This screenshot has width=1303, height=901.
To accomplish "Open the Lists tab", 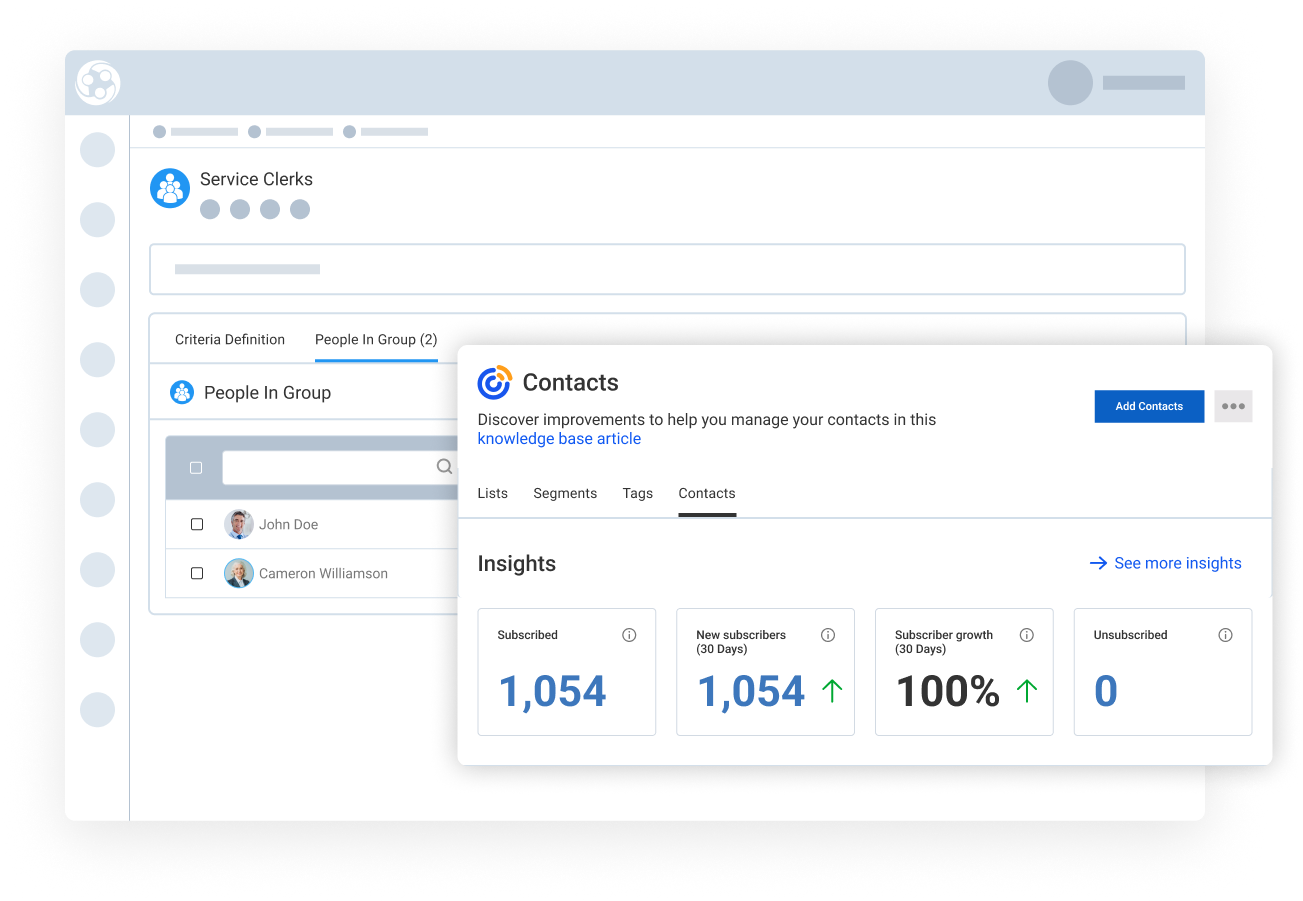I will pyautogui.click(x=493, y=493).
